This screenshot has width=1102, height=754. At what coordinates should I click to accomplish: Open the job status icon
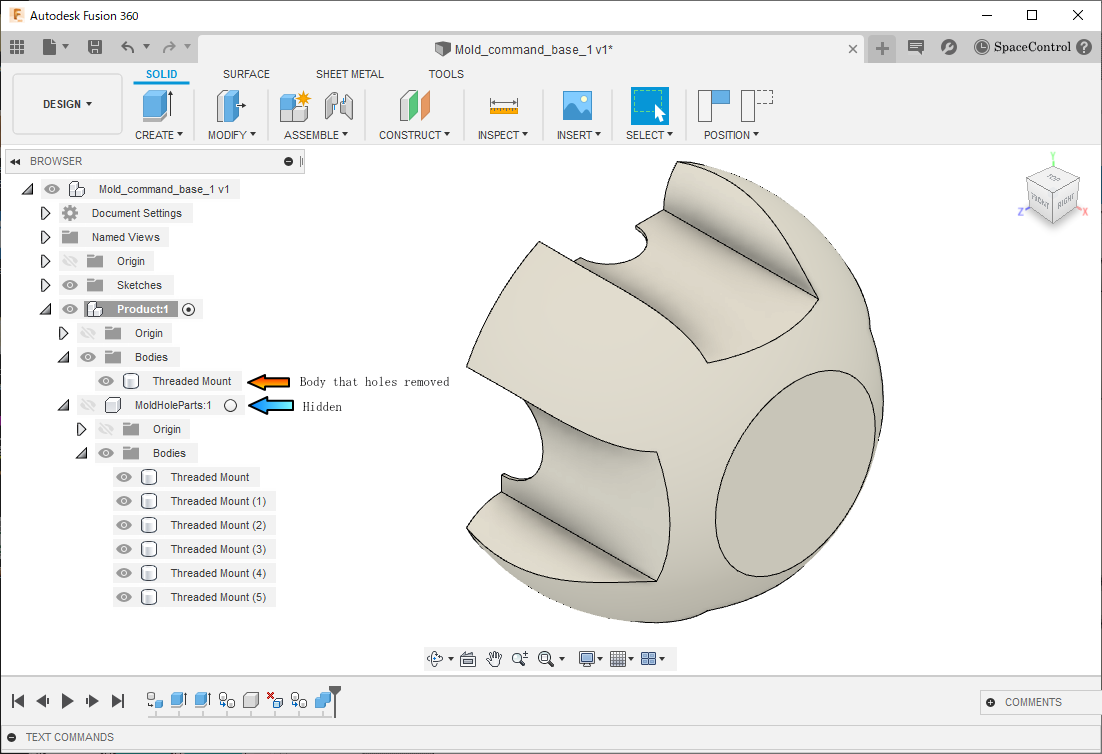tap(949, 47)
